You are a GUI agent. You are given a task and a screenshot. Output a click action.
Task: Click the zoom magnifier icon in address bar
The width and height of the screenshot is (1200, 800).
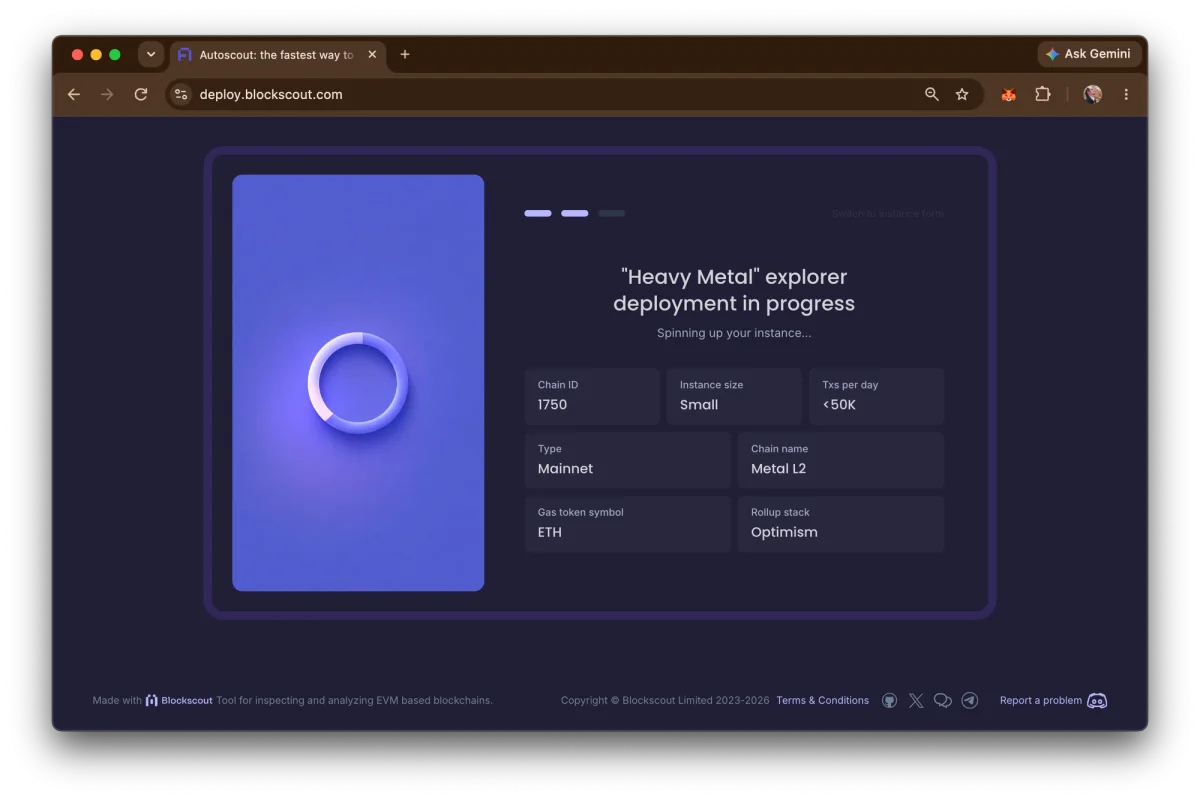(932, 94)
